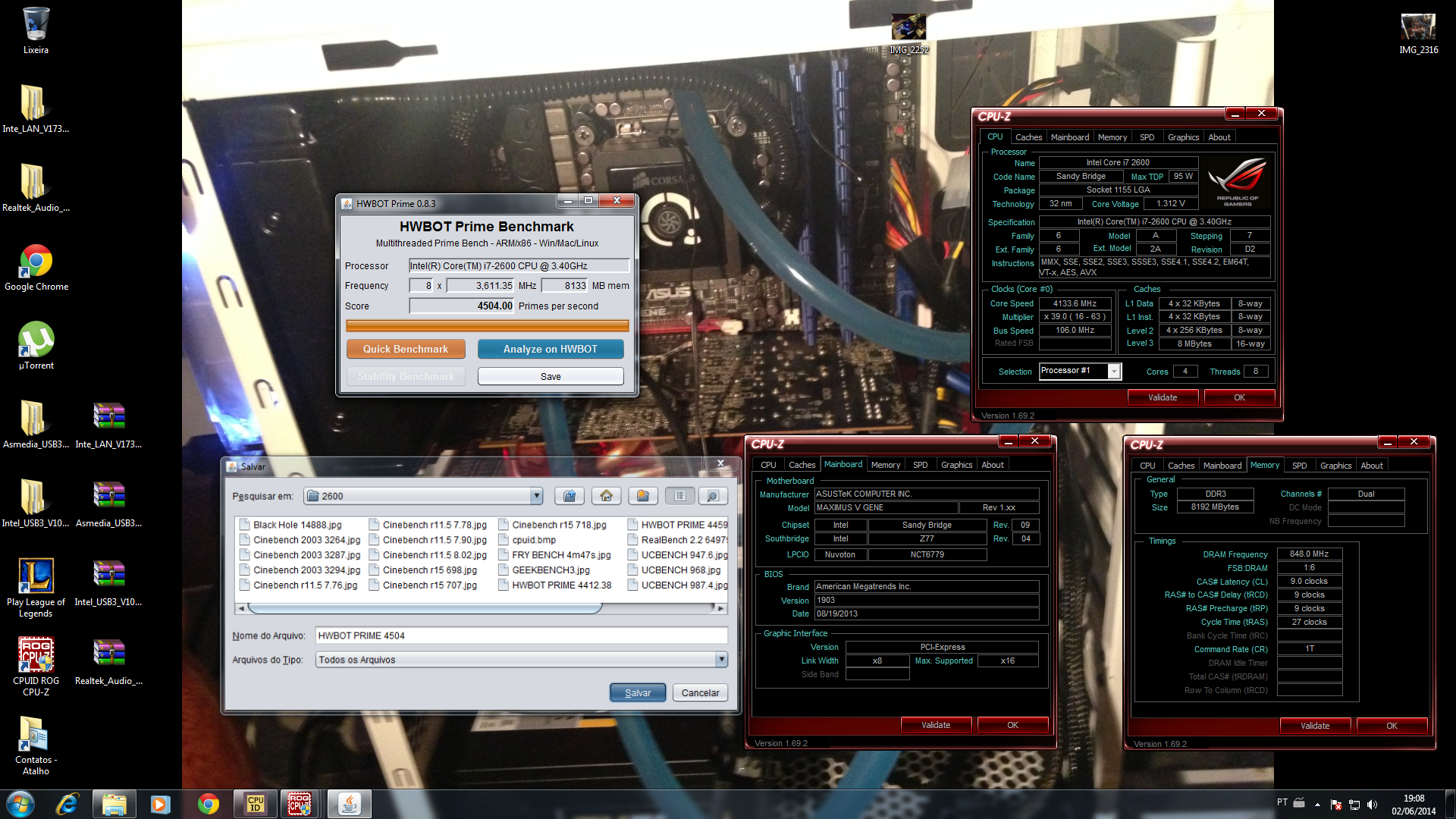Select the Realtek_Audio folder icon
This screenshot has width=1456, height=819.
pos(36,189)
